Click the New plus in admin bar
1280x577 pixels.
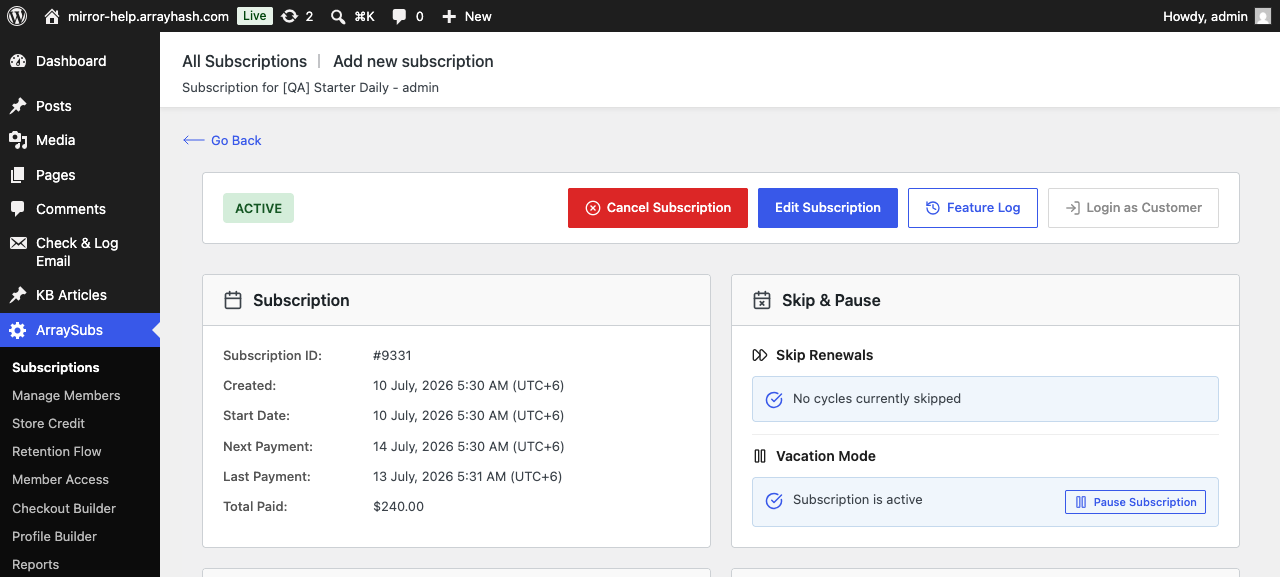[467, 16]
